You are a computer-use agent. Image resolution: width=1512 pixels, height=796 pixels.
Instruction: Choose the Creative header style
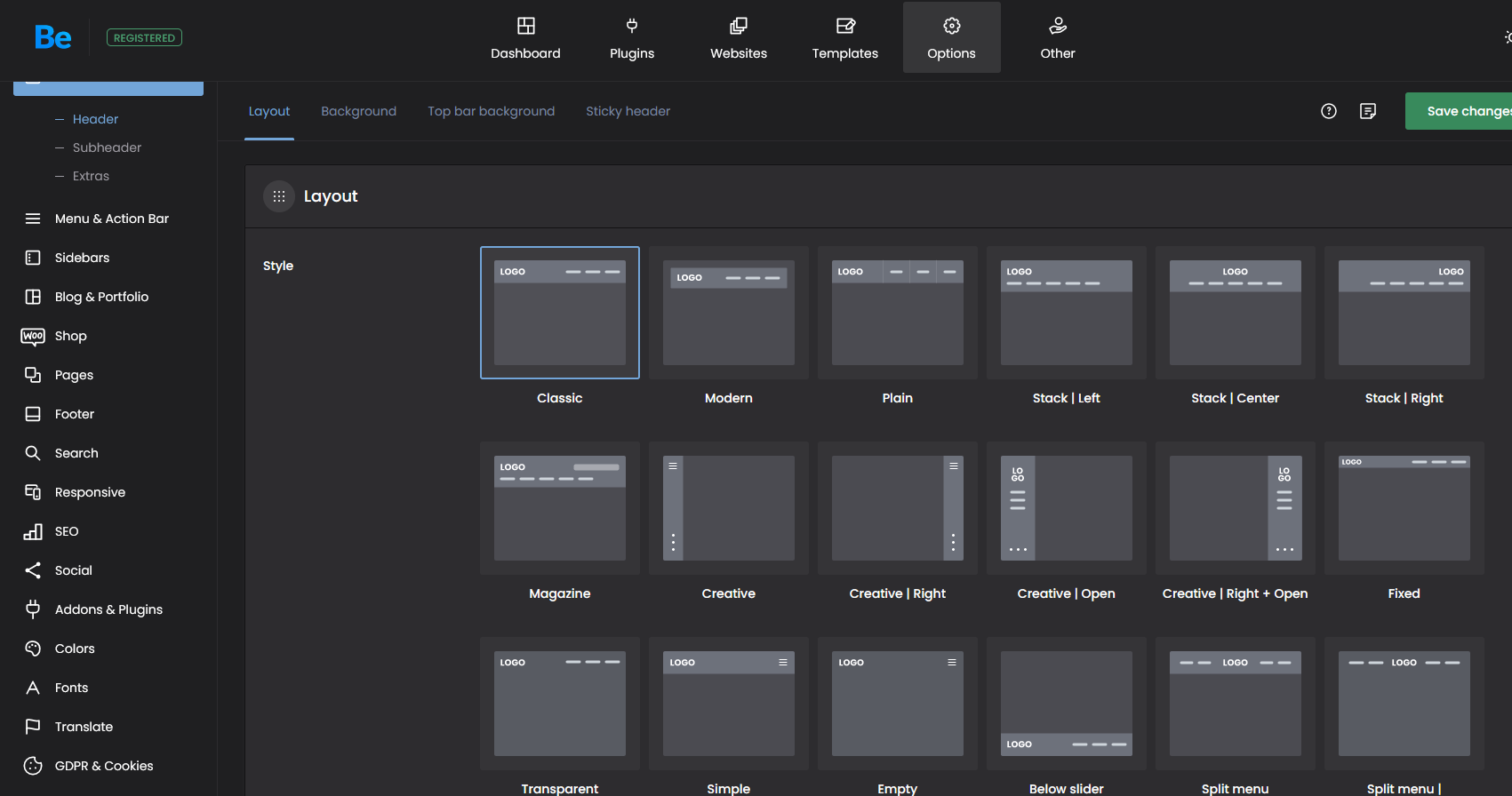coord(729,508)
